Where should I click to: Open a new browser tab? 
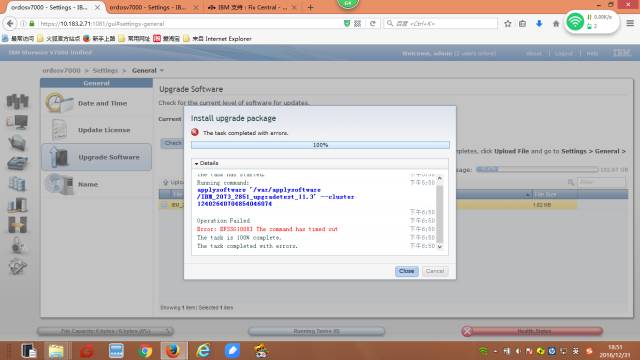point(310,7)
